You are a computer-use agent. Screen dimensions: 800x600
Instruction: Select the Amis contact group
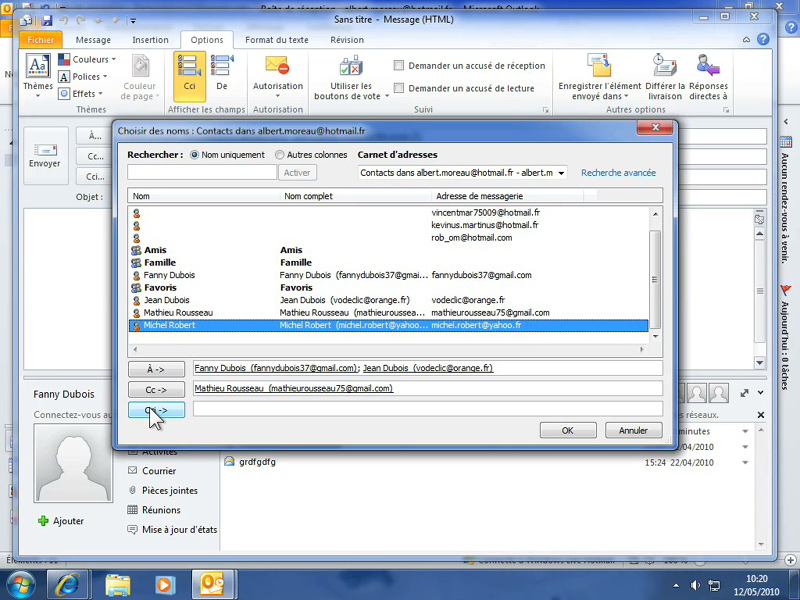coord(388,250)
